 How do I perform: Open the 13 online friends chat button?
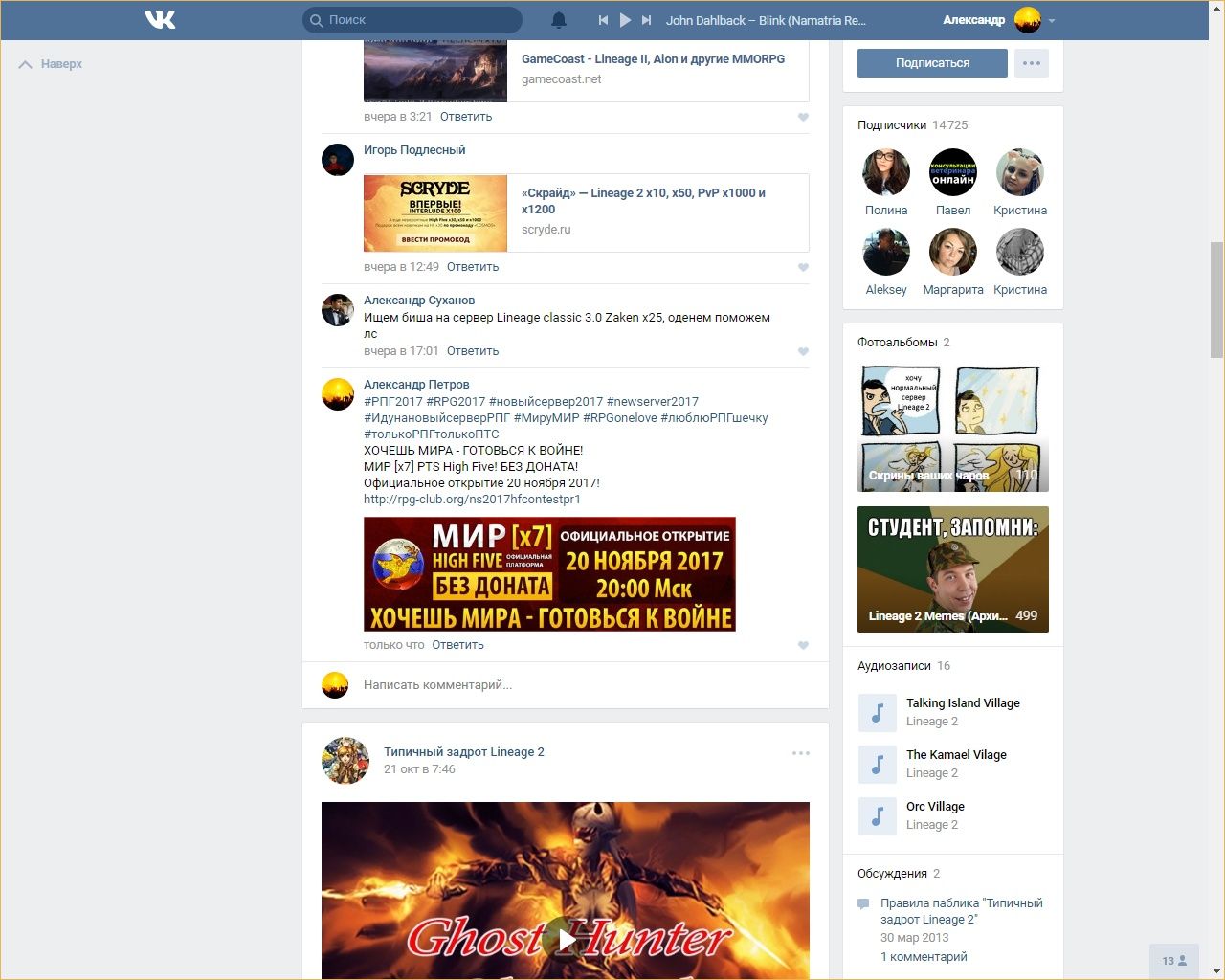[x=1174, y=960]
